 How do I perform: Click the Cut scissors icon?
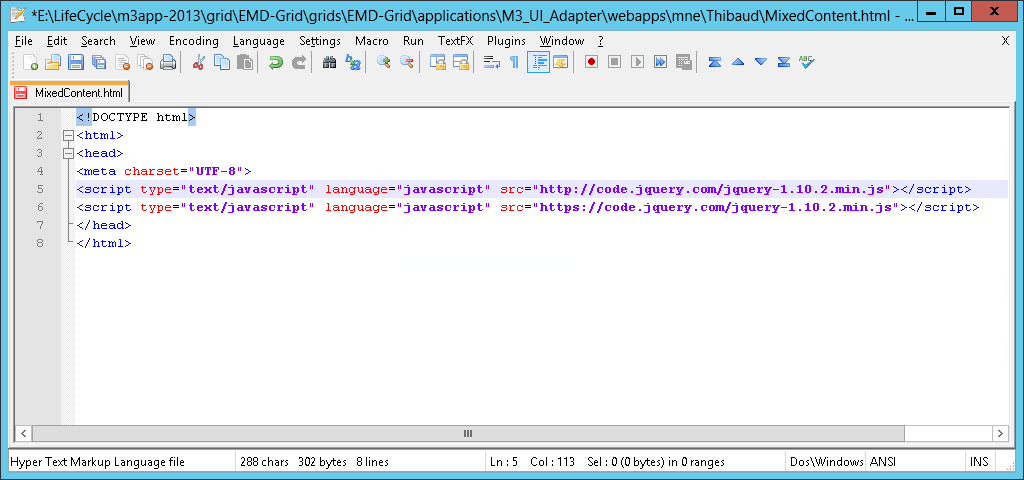pyautogui.click(x=198, y=62)
